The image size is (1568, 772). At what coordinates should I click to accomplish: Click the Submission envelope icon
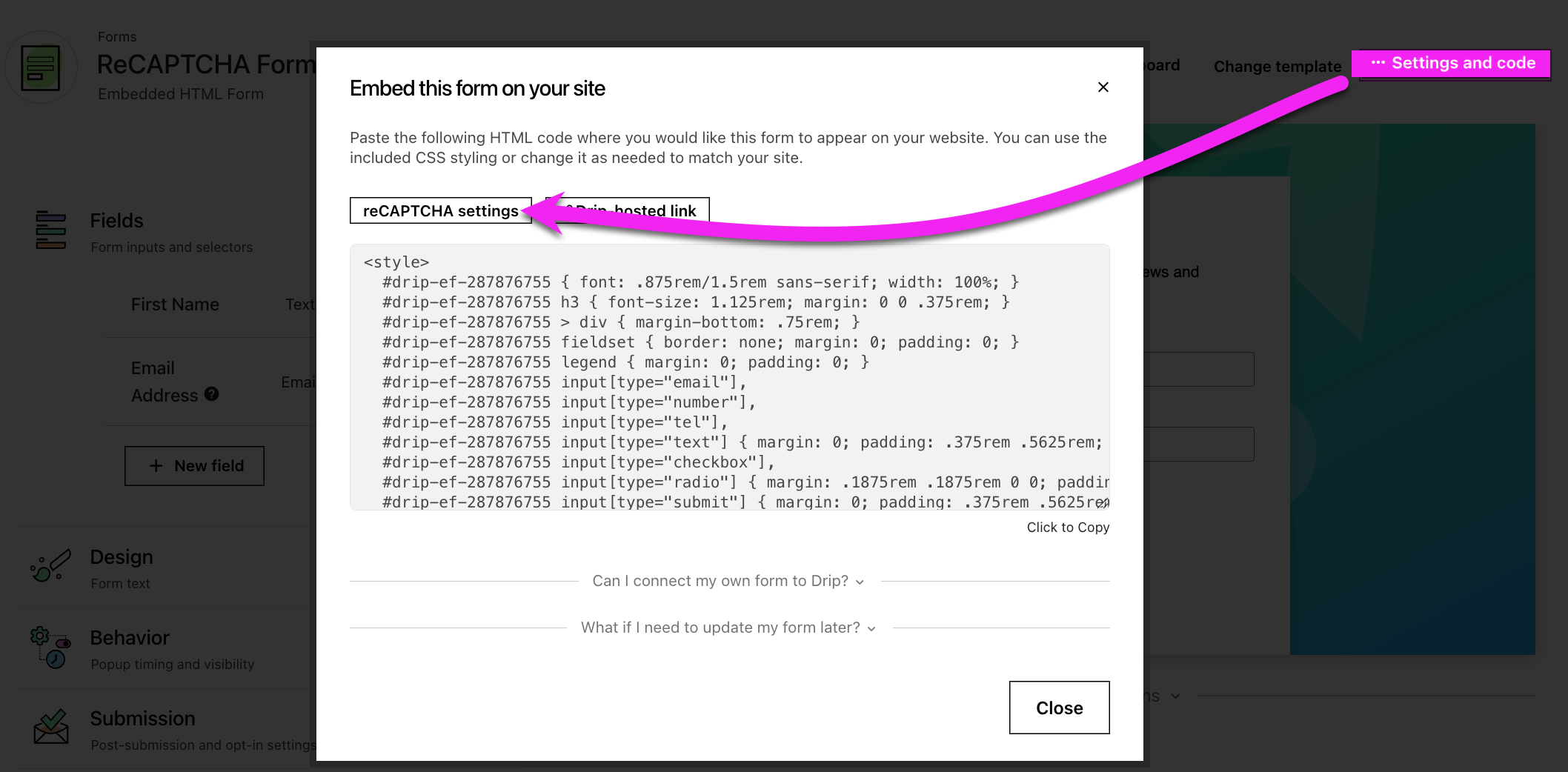(x=50, y=728)
